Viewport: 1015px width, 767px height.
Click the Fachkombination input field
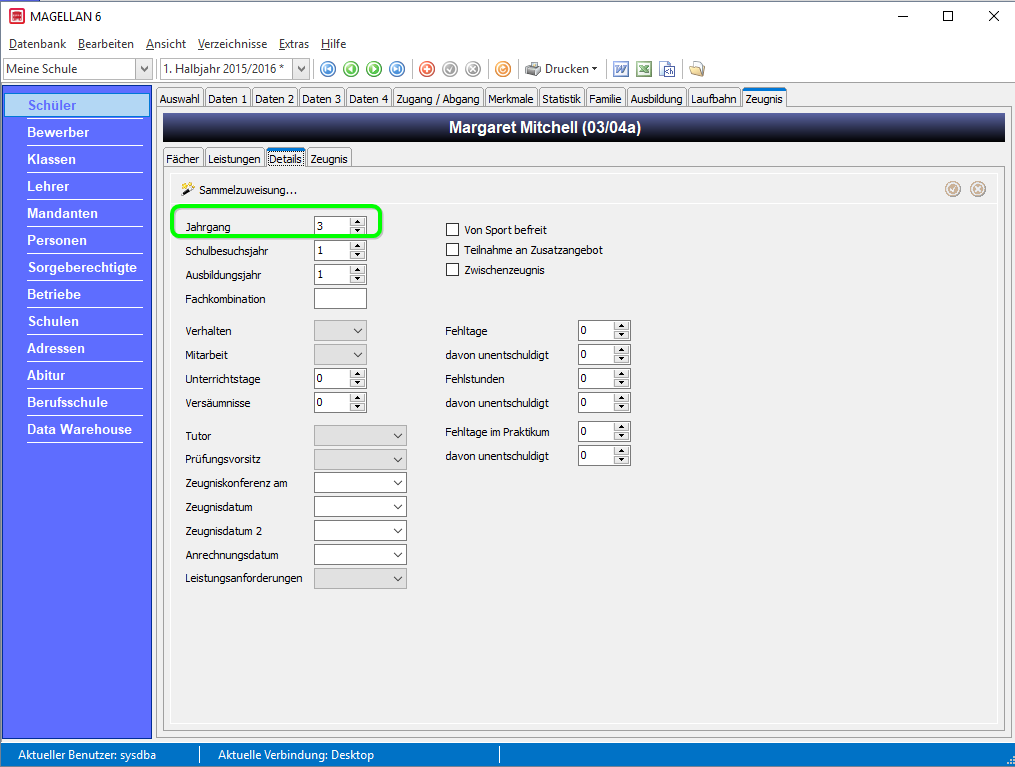[x=340, y=299]
